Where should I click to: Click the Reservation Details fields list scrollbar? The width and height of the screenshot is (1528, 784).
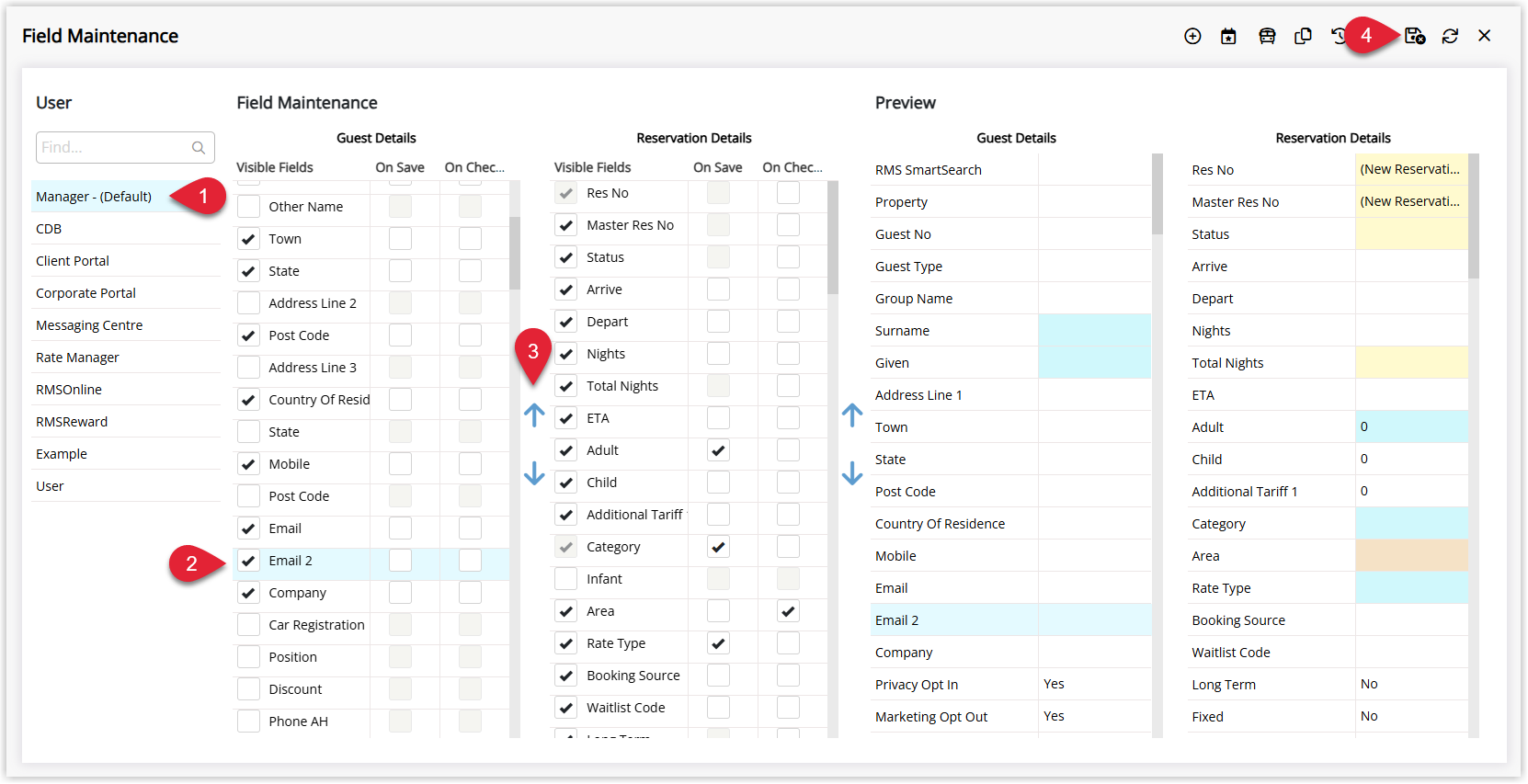[833, 237]
